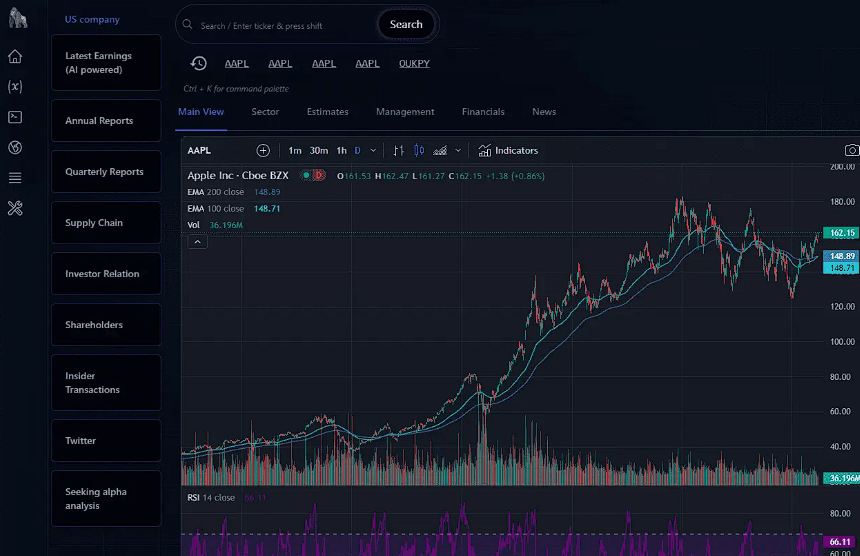This screenshot has height=556, width=860.
Task: Click the 66.11 RSI value label
Action: pos(840,542)
